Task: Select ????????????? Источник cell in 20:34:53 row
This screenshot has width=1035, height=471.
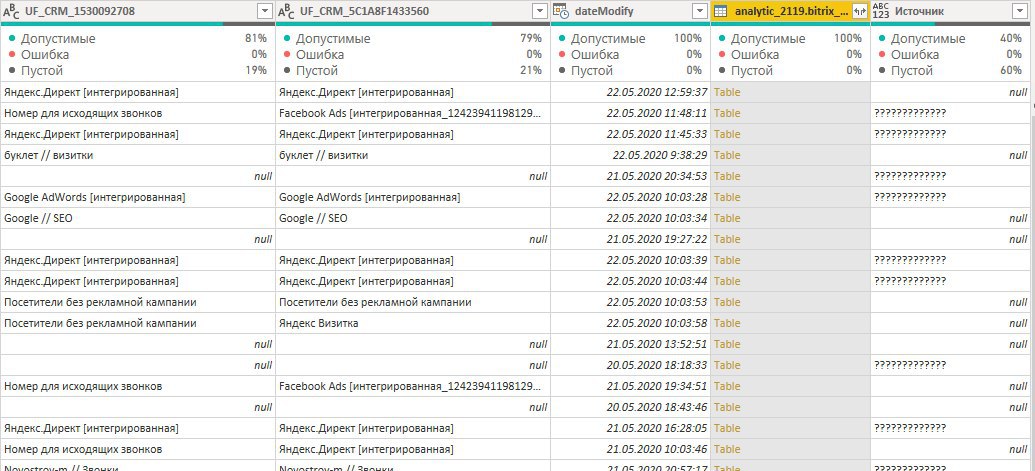Action: (x=951, y=176)
